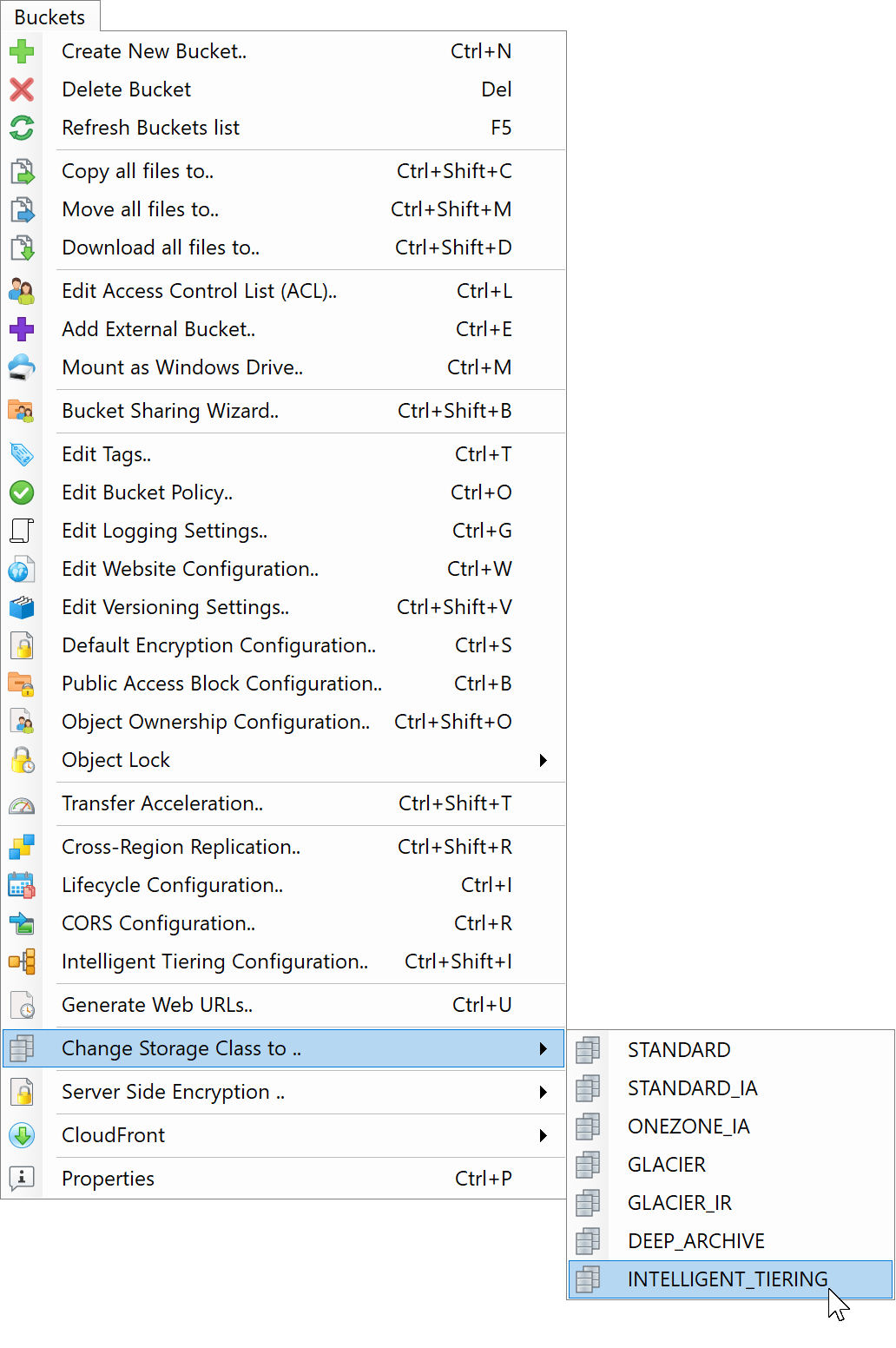Click the blue box Edit Versioning Settings icon
Screen dimensions: 896x1348
pyautogui.click(x=22, y=607)
